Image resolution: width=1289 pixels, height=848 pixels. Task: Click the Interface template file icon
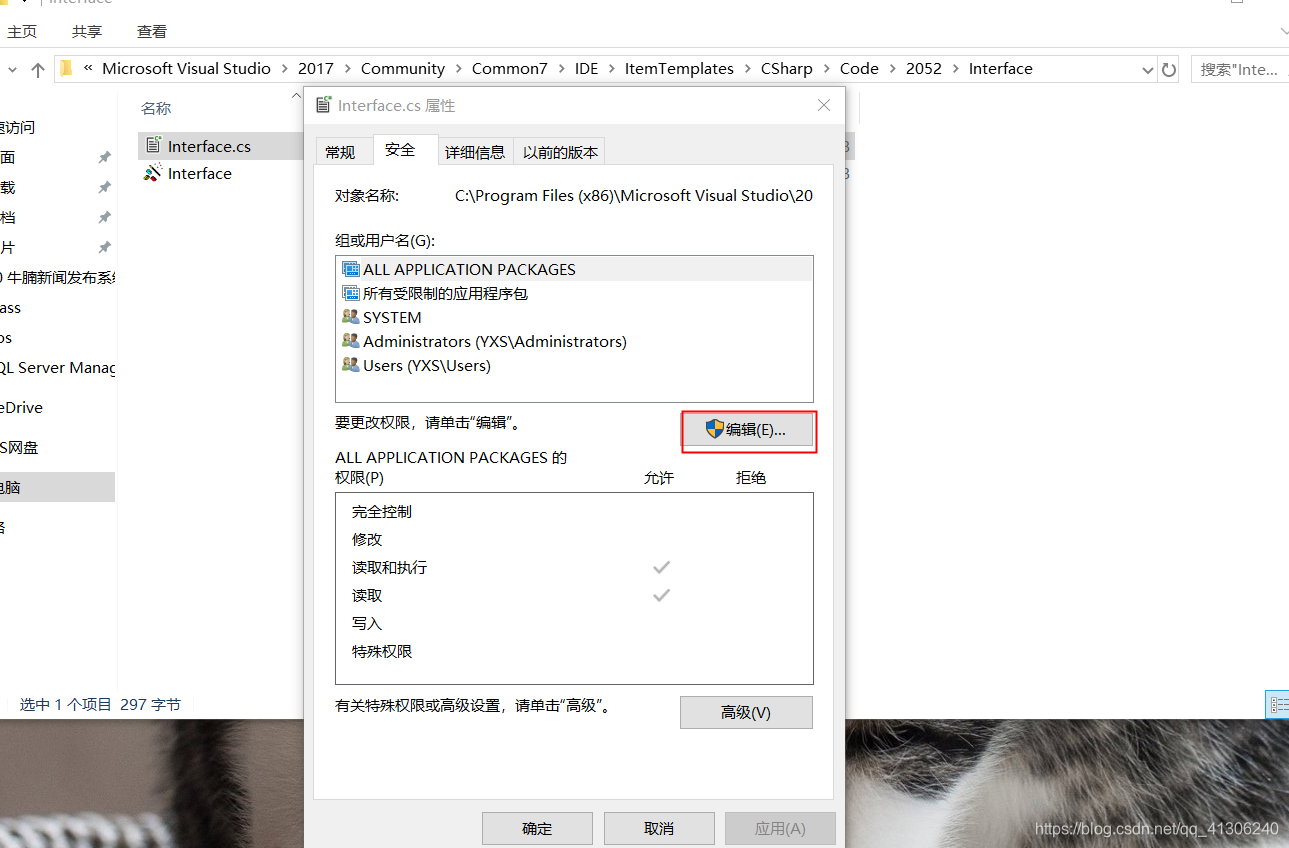point(153,173)
